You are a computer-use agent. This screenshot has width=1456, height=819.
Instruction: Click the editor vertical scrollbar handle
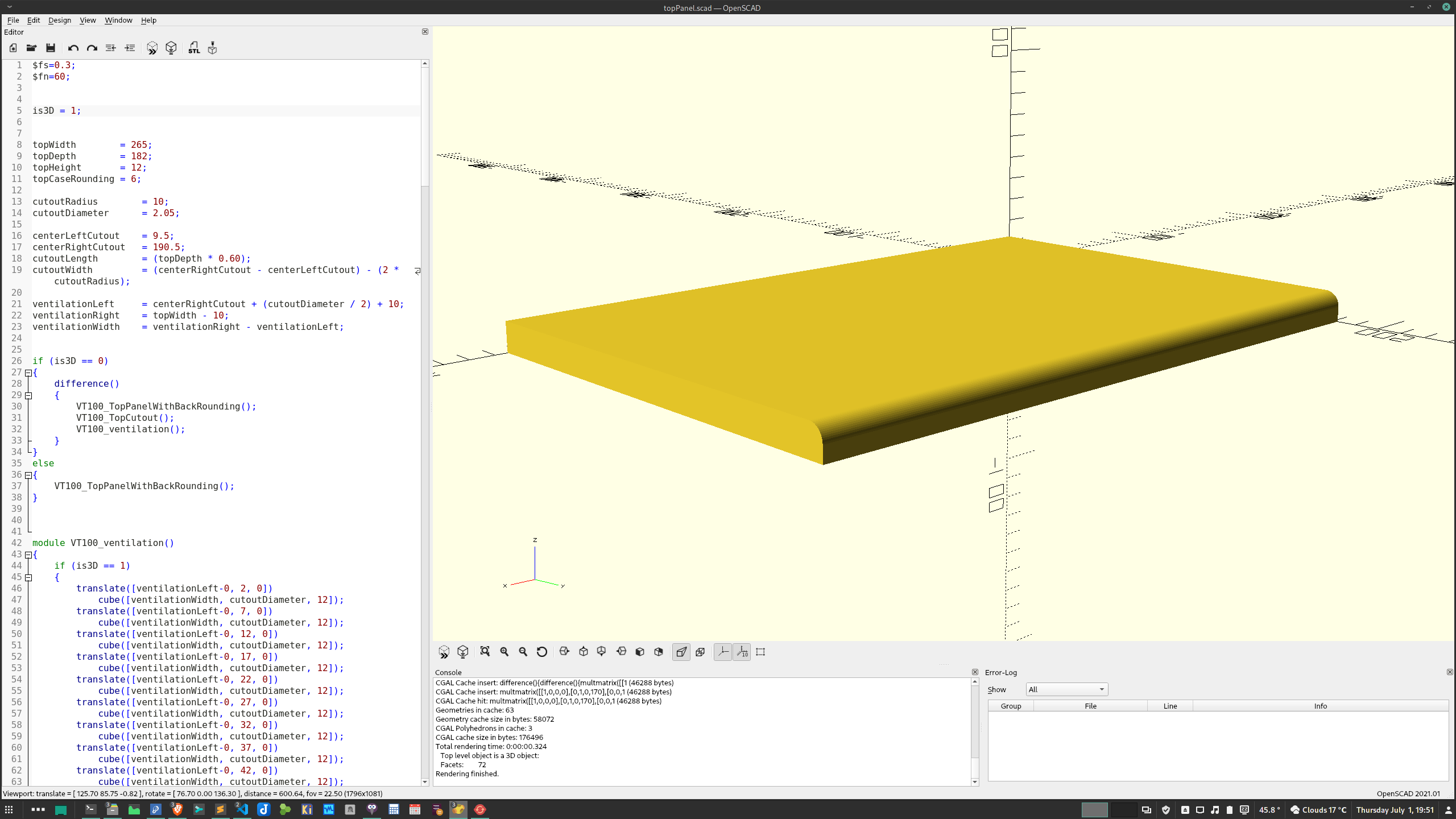(425, 125)
